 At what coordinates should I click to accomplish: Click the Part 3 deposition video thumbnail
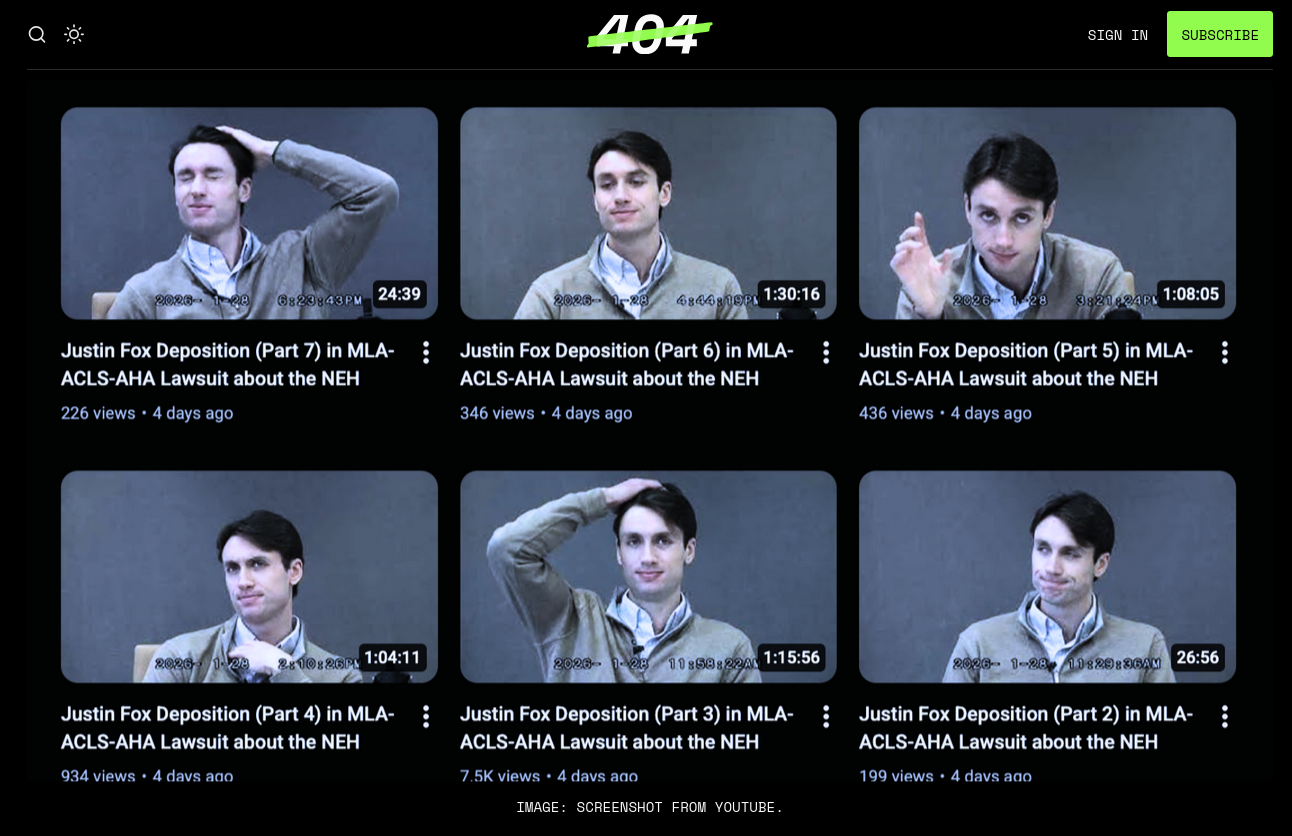(x=648, y=577)
